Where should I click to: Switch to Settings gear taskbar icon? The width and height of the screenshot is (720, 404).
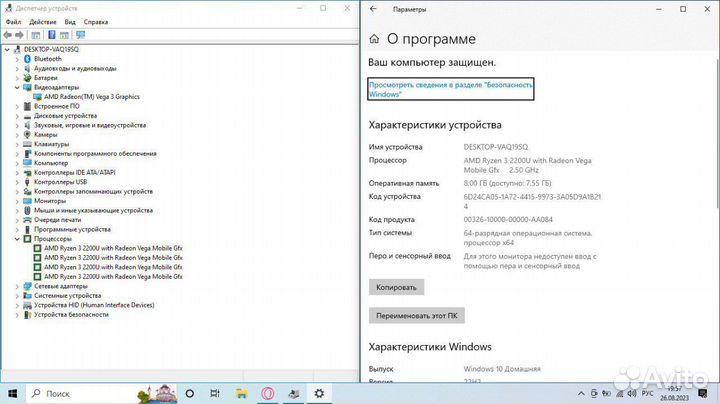click(319, 393)
